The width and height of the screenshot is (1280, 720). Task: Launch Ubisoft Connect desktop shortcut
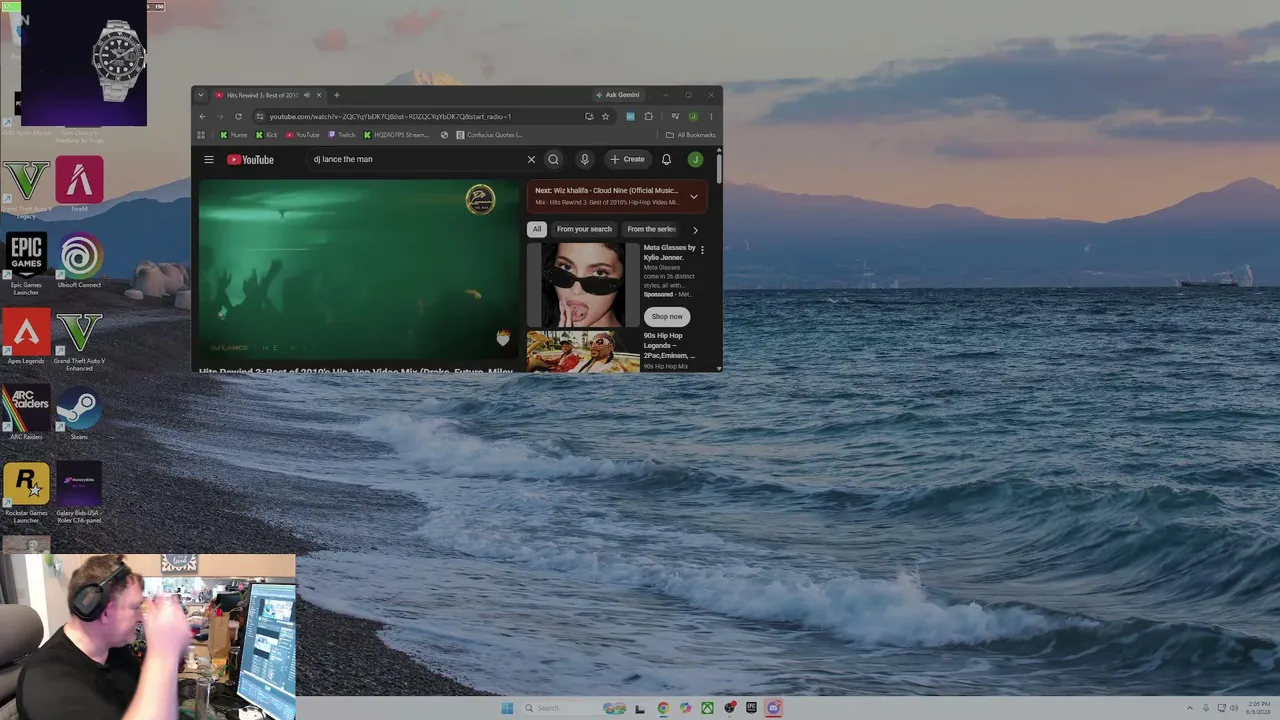point(79,261)
